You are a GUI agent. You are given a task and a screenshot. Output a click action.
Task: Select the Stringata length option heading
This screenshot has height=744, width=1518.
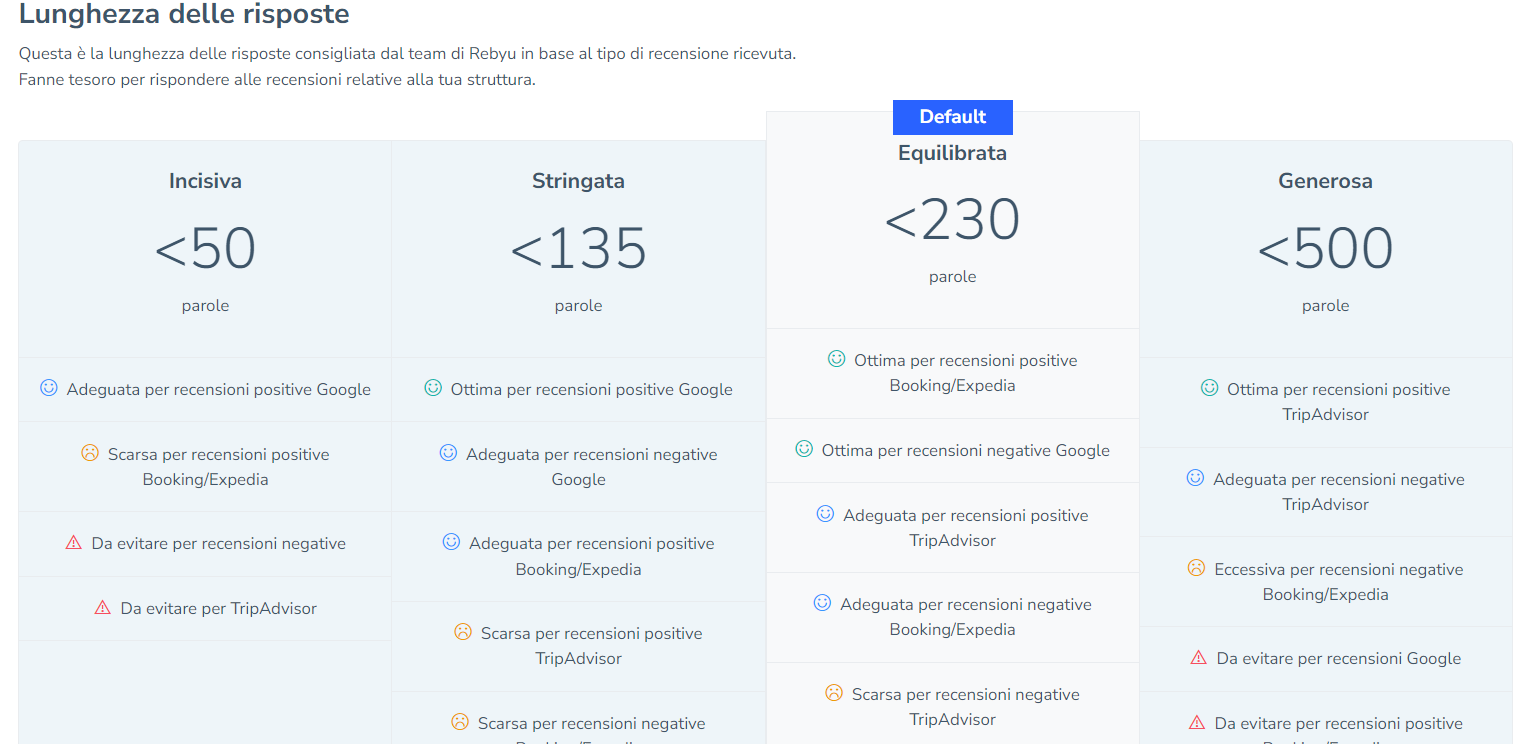click(578, 181)
